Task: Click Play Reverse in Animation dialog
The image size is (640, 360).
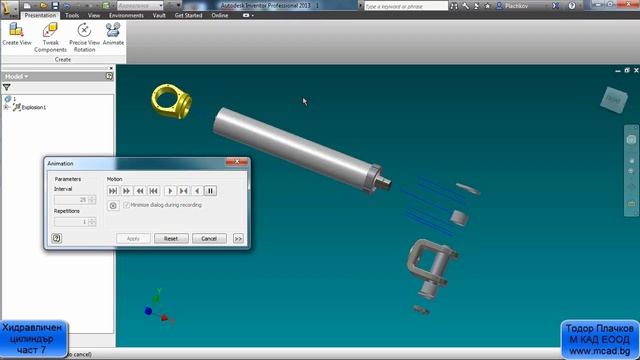Action: 197,191
